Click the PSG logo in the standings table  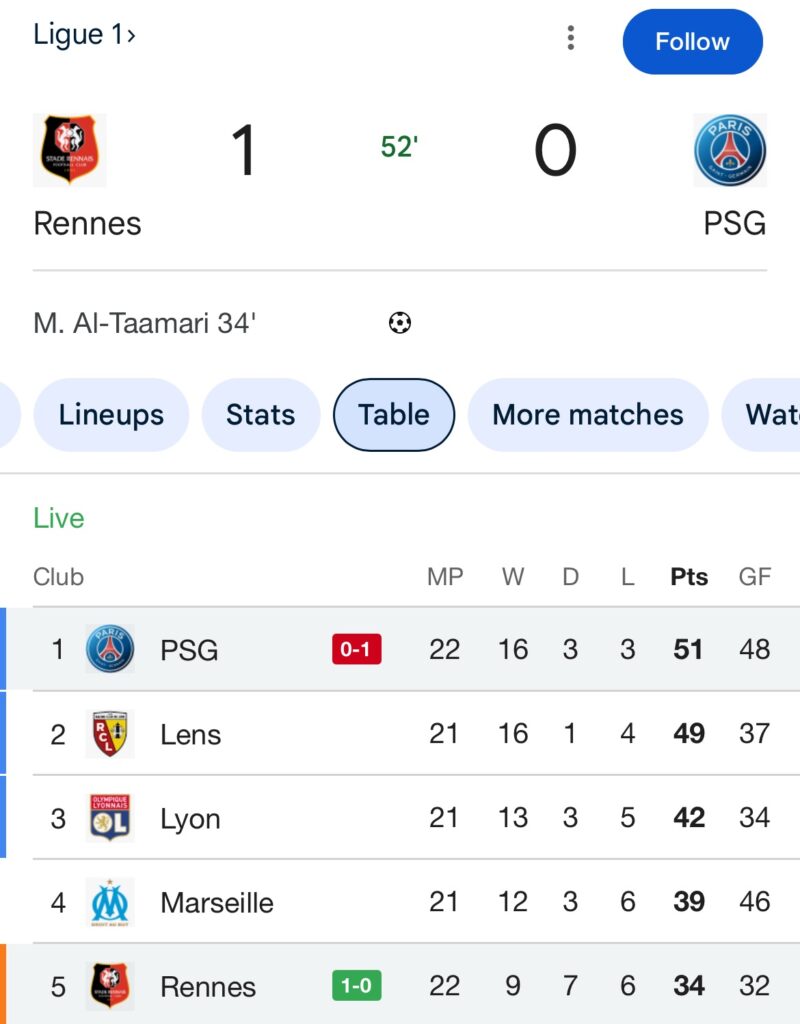tap(110, 649)
